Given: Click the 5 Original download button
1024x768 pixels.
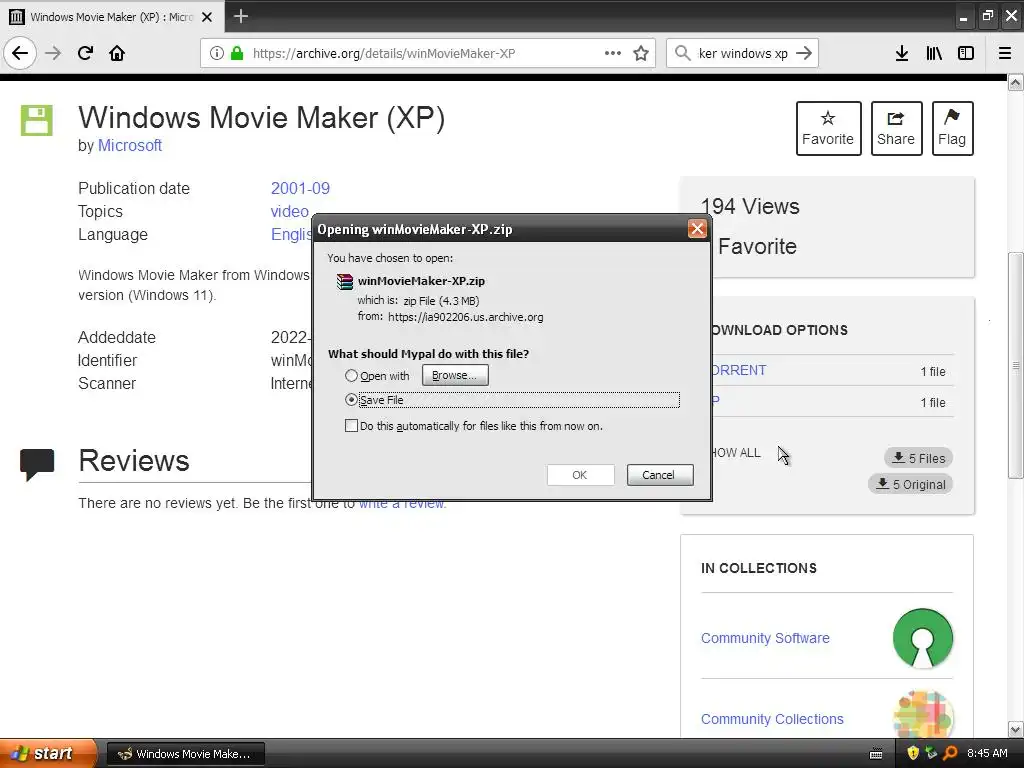Looking at the screenshot, I should tap(910, 484).
